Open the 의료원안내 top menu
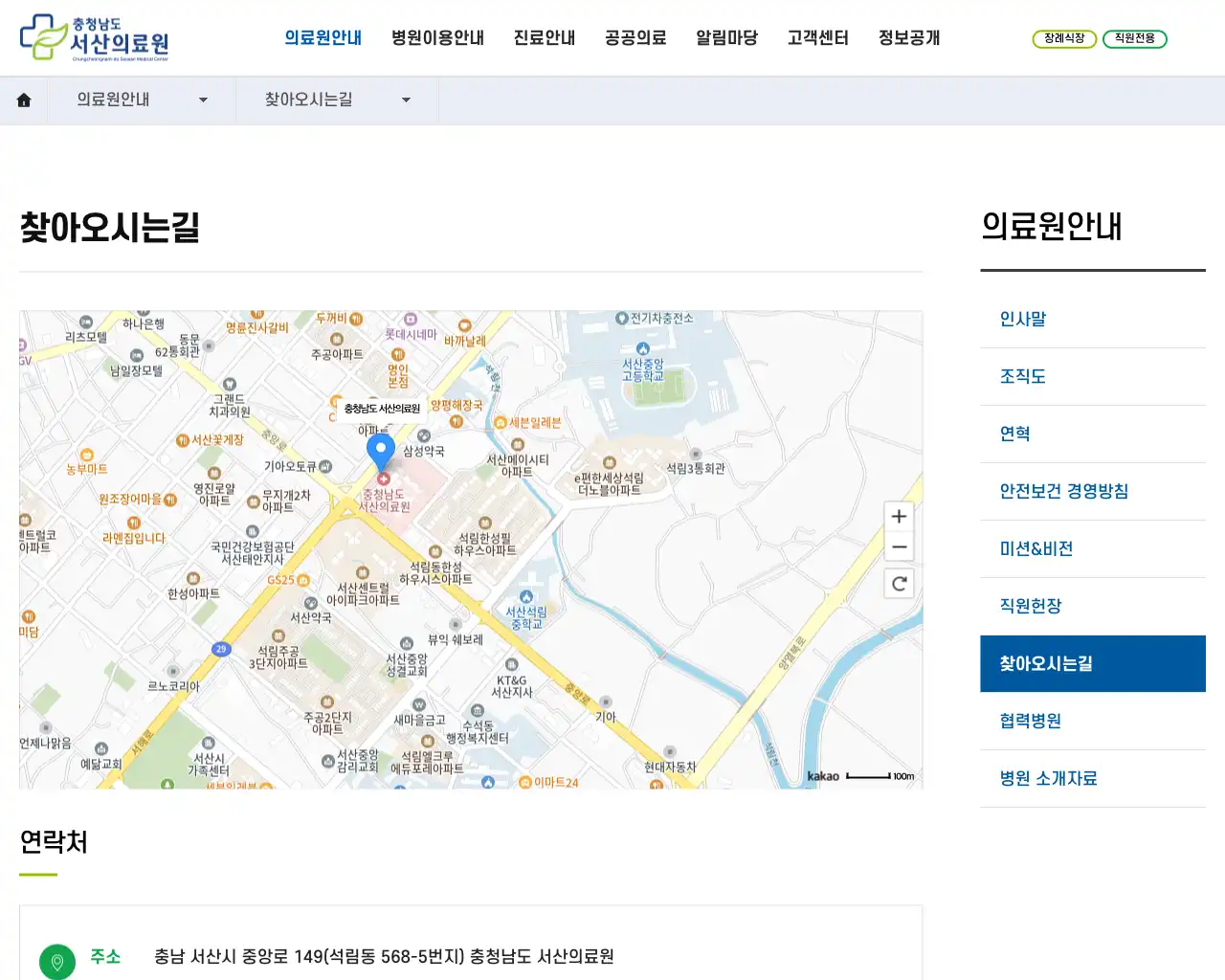Screen dimensions: 1225x980 coord(323,38)
